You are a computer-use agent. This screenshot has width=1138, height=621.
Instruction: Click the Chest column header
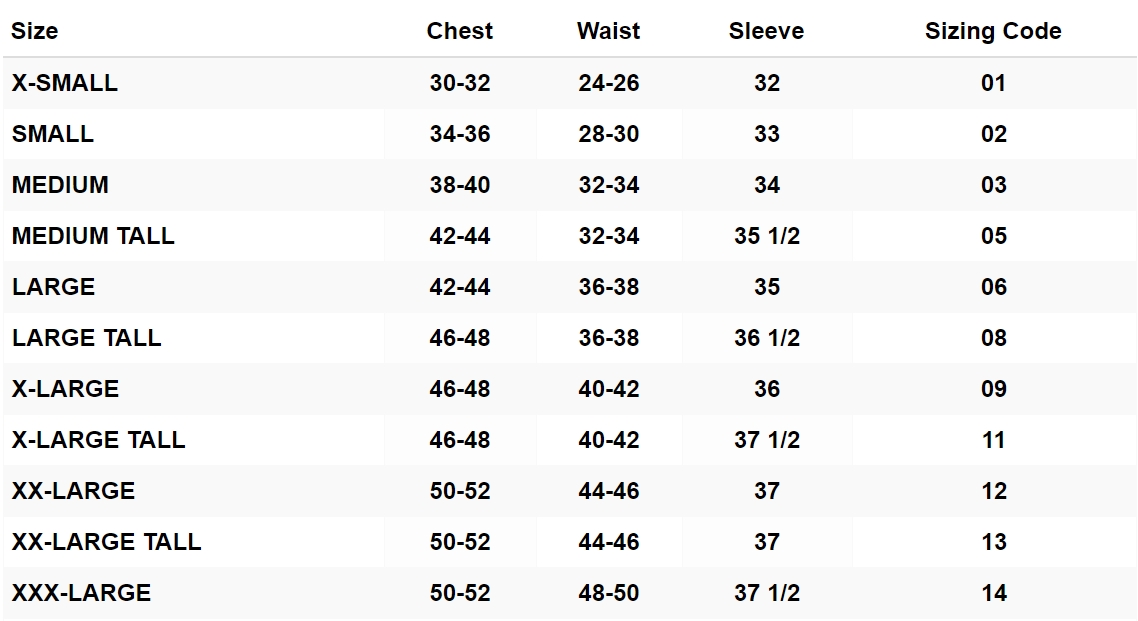click(x=460, y=31)
